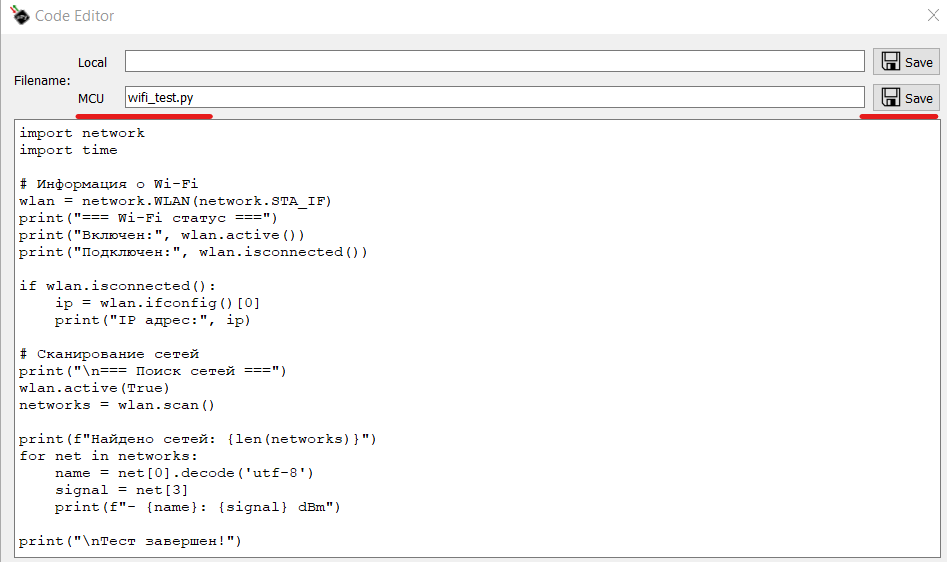Click the line printing "IP адрес:"
The width and height of the screenshot is (947, 562).
153,320
